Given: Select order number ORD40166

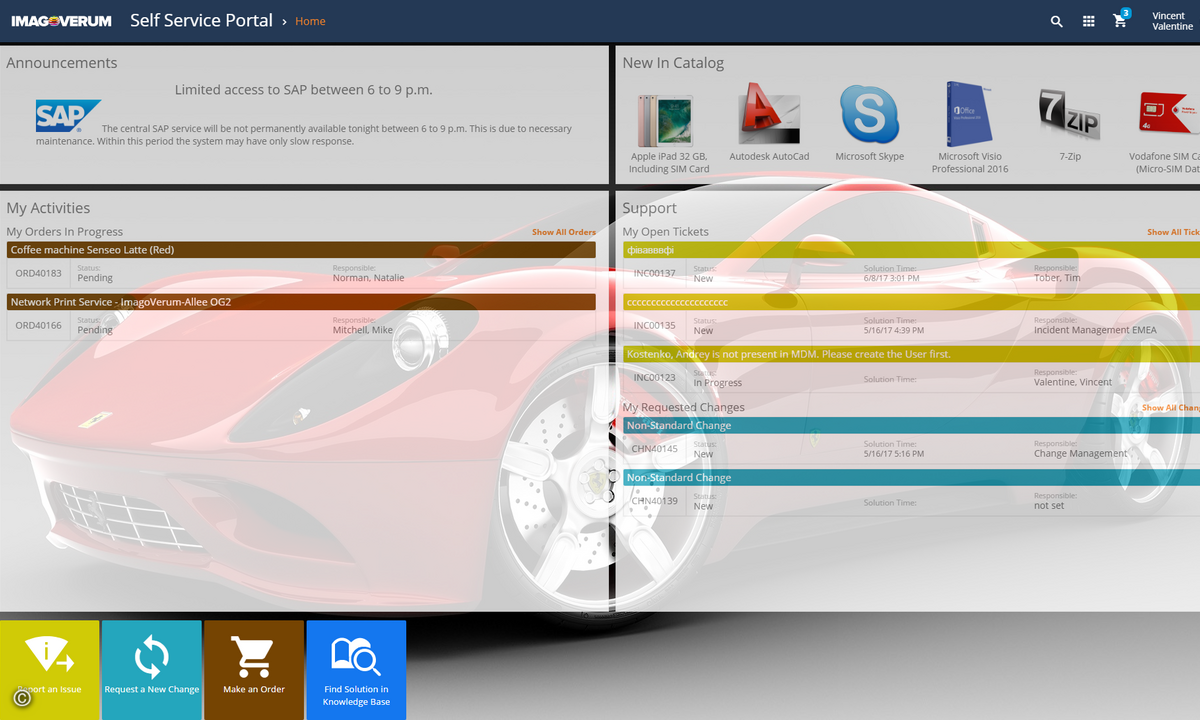Looking at the screenshot, I should coord(39,325).
